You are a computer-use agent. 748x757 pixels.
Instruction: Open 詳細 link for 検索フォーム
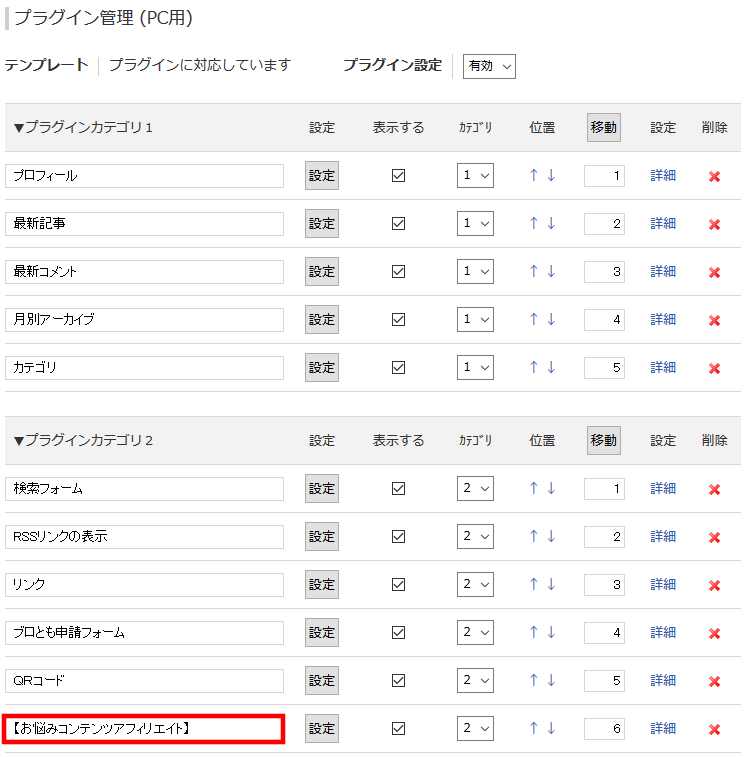tap(663, 488)
